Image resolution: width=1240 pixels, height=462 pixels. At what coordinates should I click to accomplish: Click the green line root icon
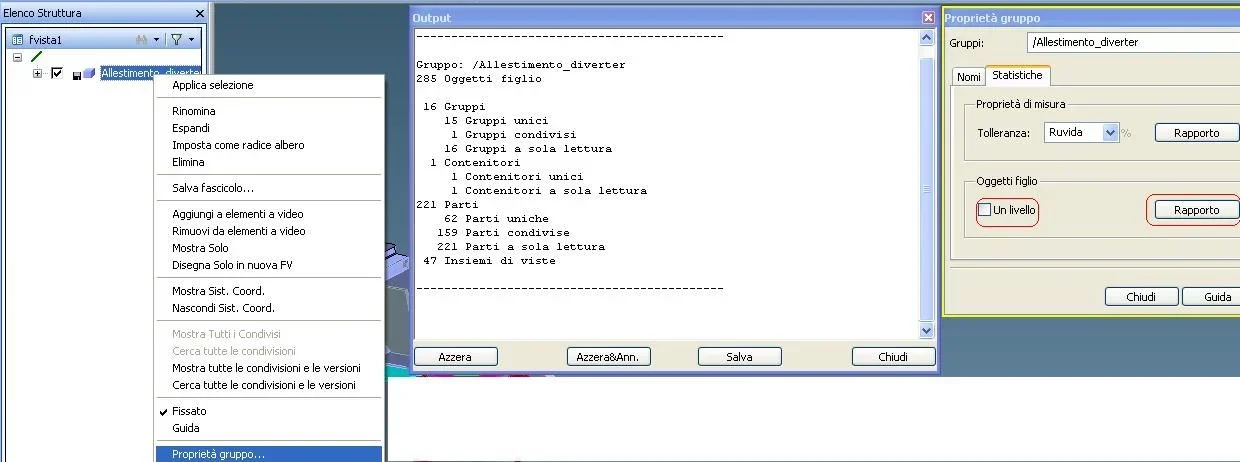(37, 57)
